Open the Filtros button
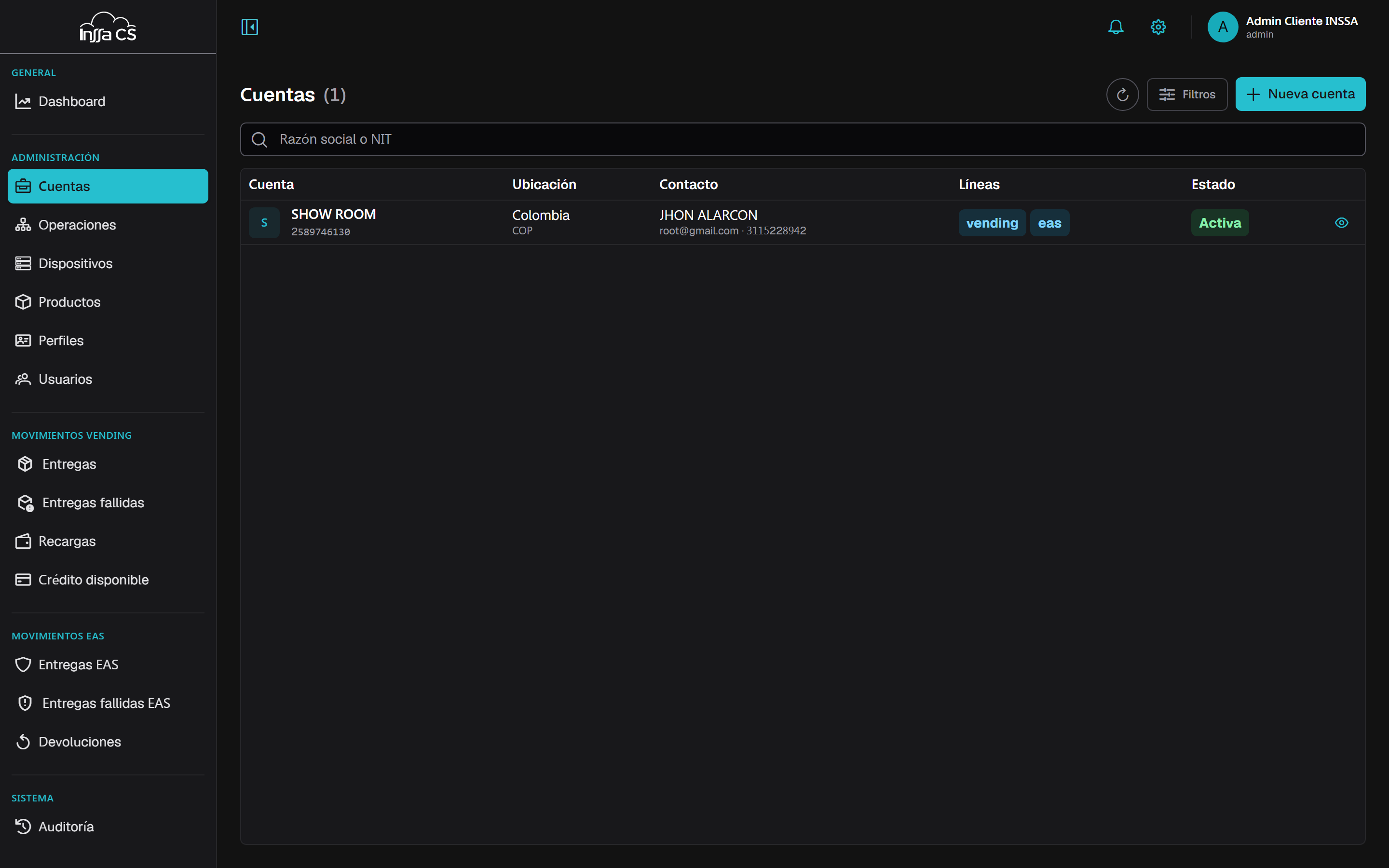The height and width of the screenshot is (868, 1389). 1187,94
